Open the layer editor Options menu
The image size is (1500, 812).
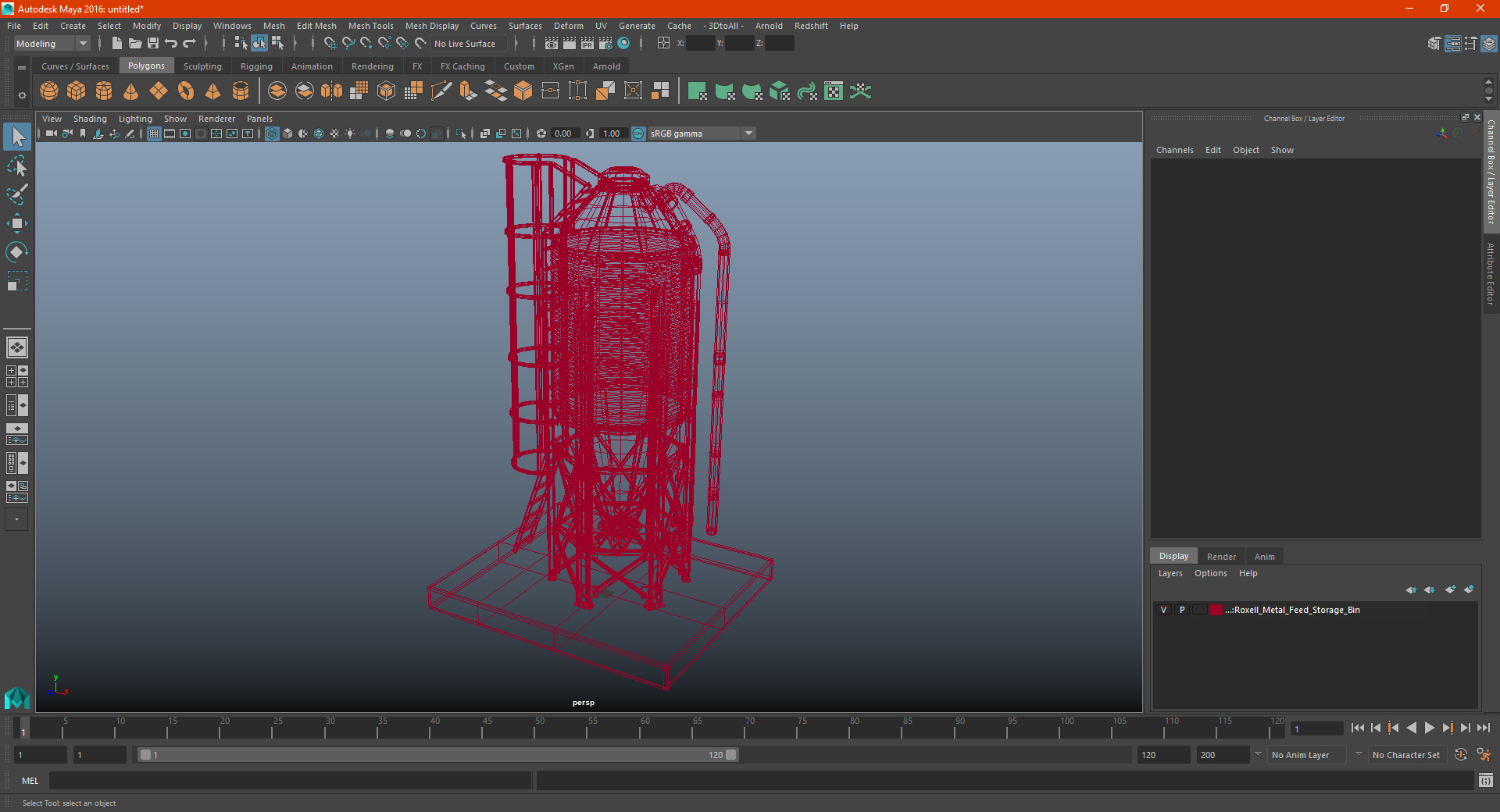(1210, 573)
